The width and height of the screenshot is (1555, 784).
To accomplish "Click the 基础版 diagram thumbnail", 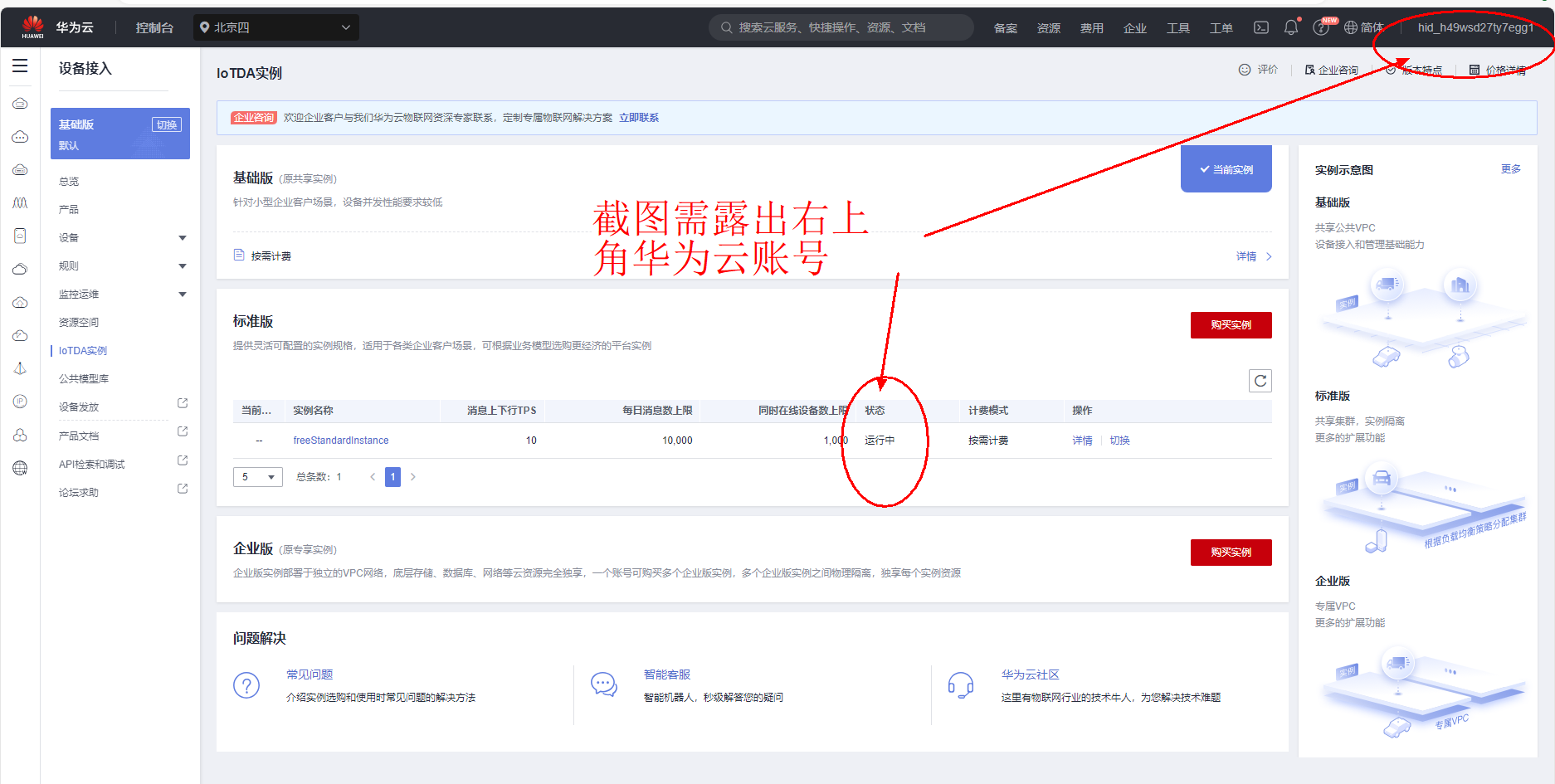I will (1424, 319).
